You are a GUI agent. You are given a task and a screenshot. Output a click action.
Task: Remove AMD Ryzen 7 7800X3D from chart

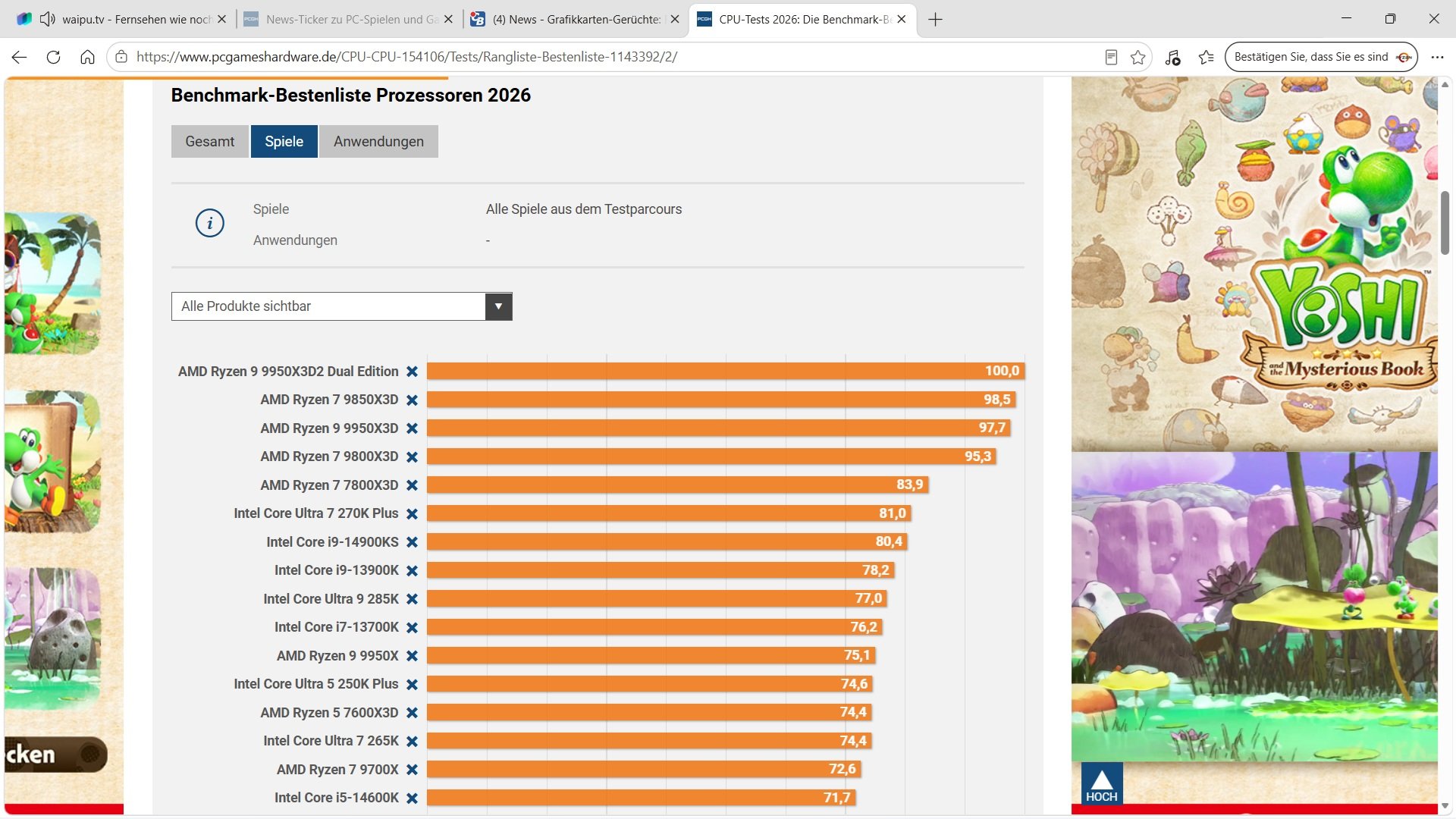tap(412, 485)
